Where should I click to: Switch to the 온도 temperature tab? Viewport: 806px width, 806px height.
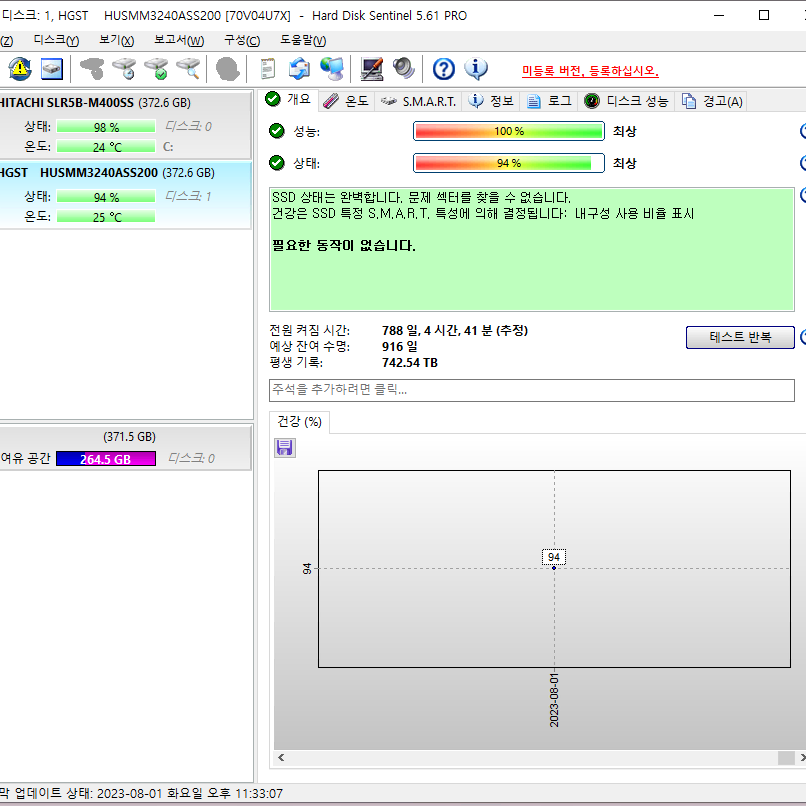(346, 101)
